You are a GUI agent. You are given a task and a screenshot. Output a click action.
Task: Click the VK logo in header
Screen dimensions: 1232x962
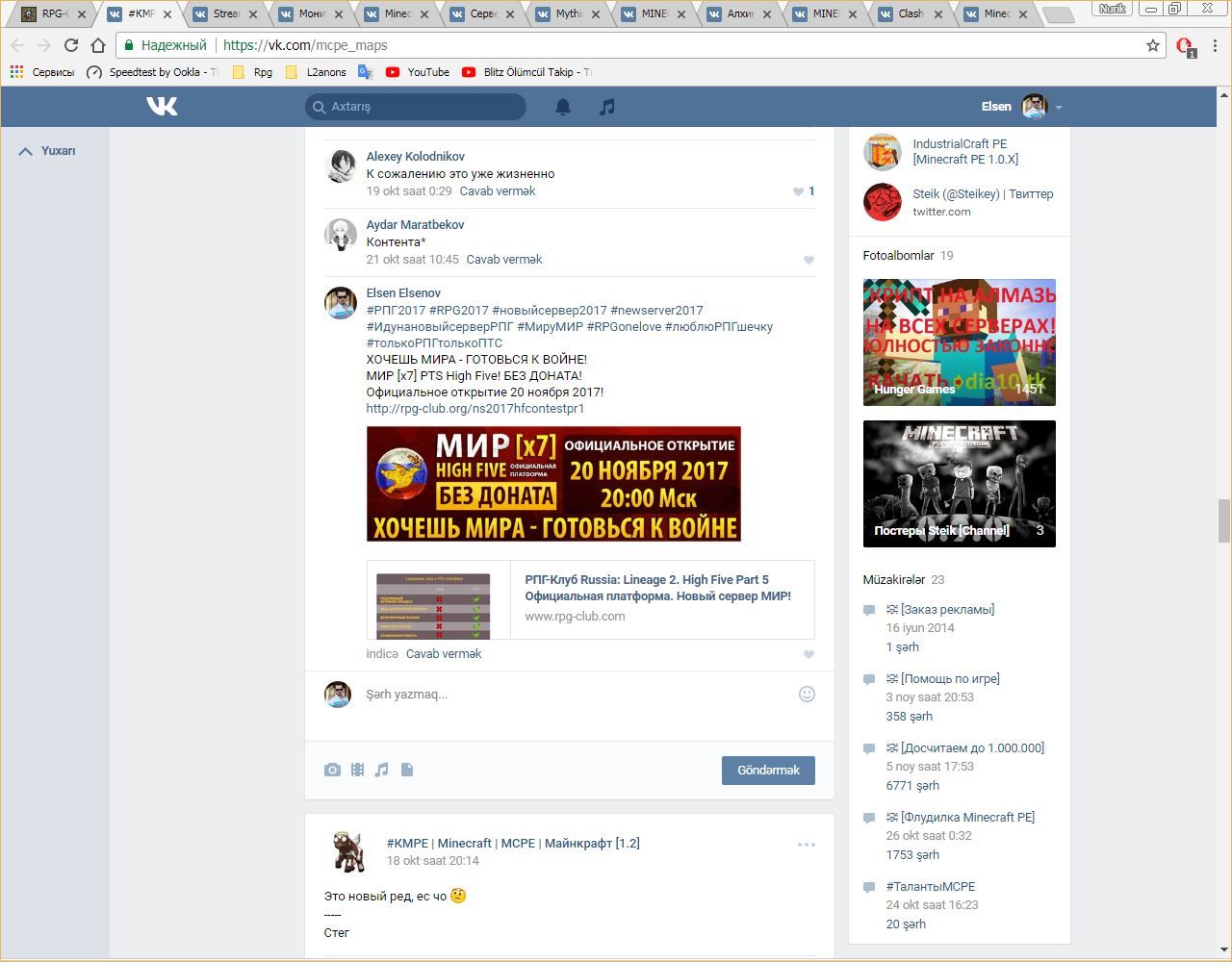162,107
